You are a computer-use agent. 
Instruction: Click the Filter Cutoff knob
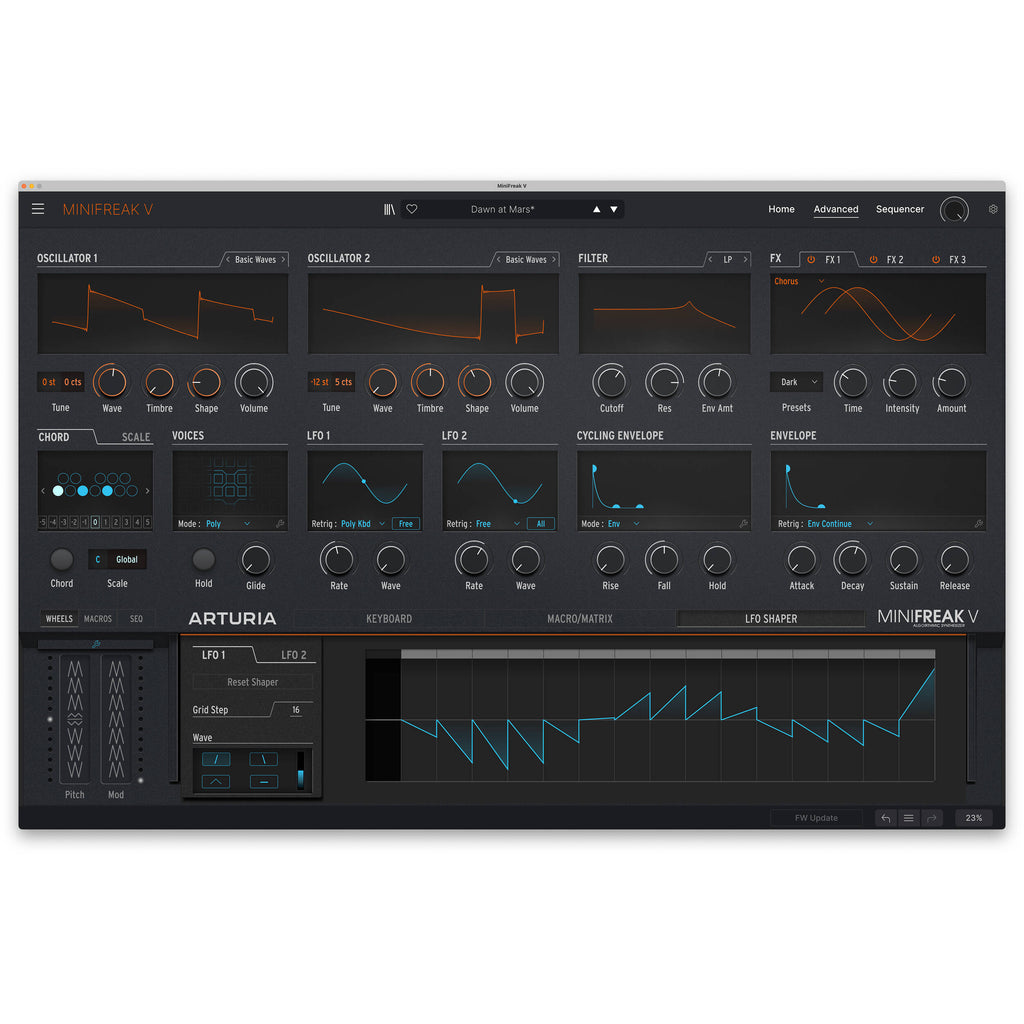(611, 382)
